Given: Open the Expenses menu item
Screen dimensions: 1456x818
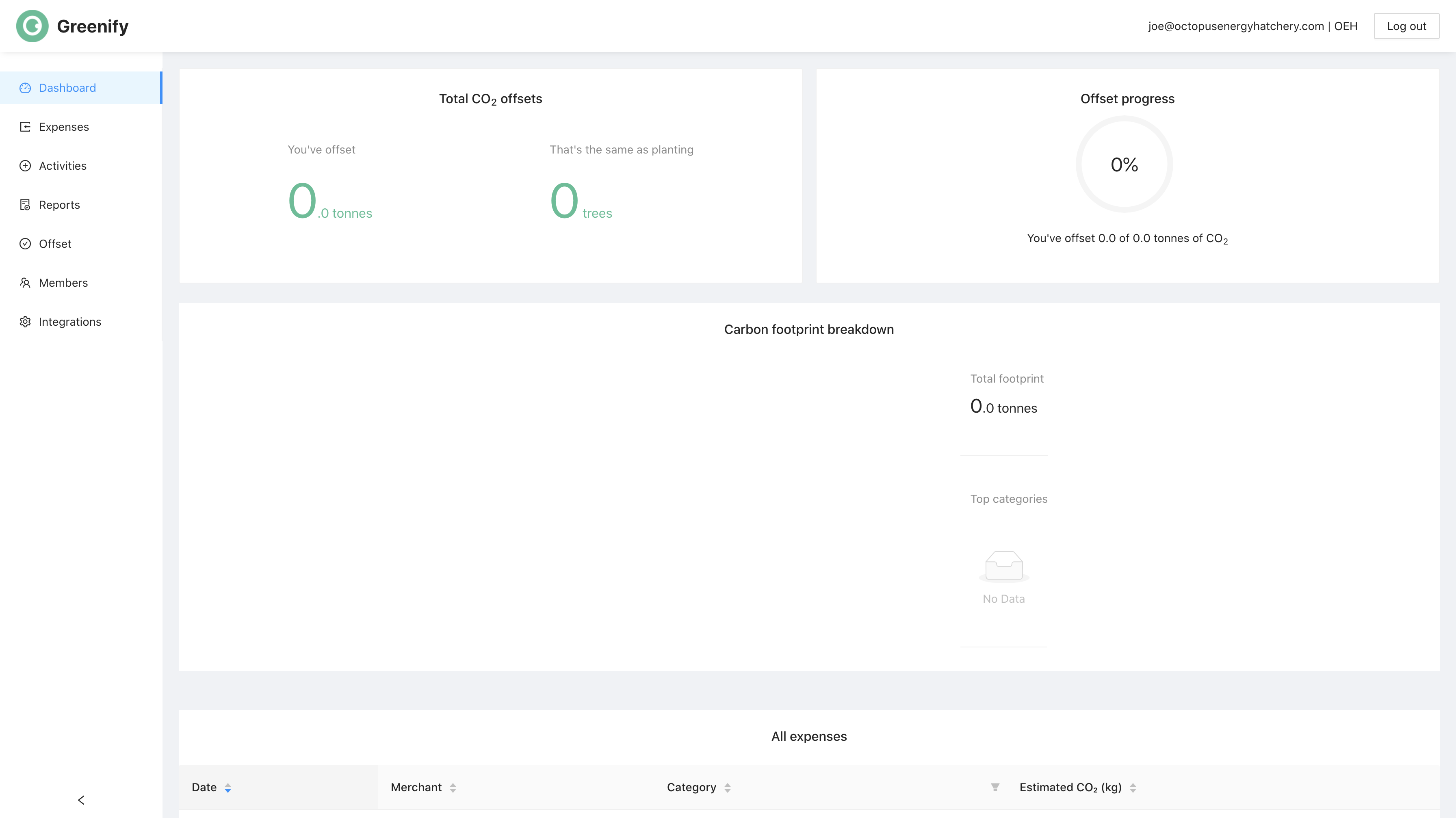Looking at the screenshot, I should [81, 127].
